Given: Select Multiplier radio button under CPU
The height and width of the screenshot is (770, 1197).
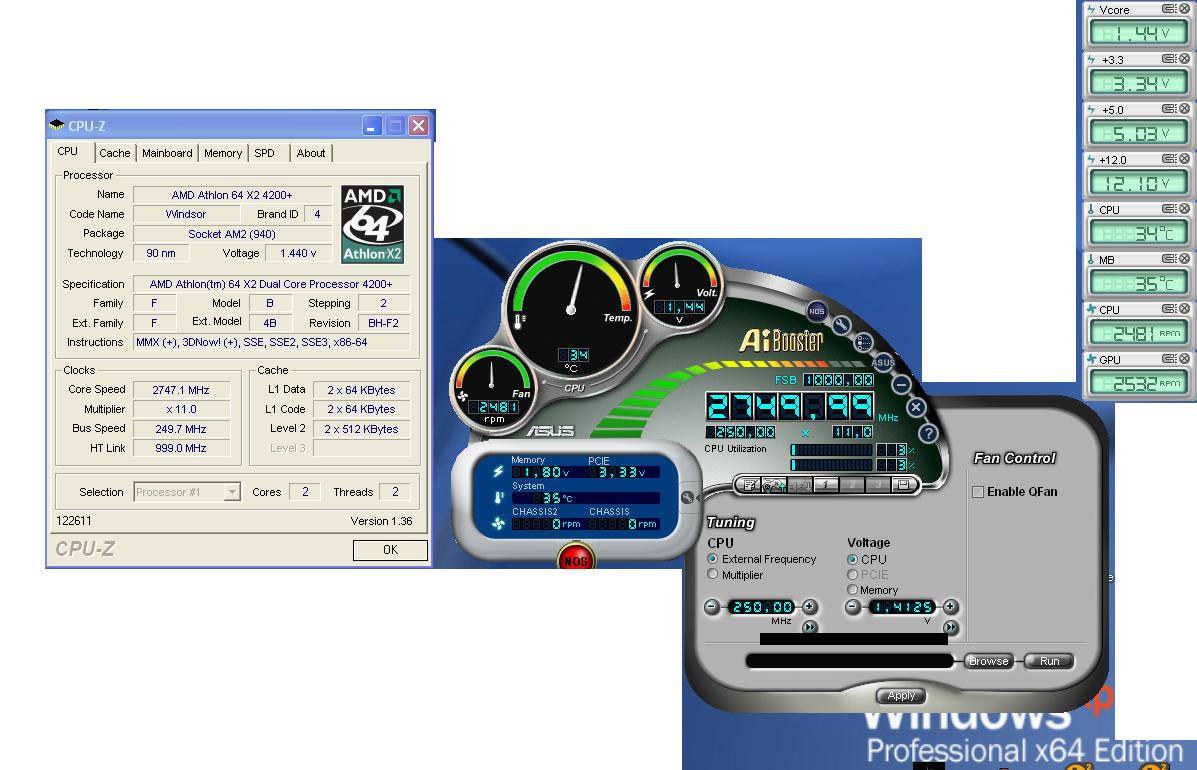Looking at the screenshot, I should (x=712, y=574).
